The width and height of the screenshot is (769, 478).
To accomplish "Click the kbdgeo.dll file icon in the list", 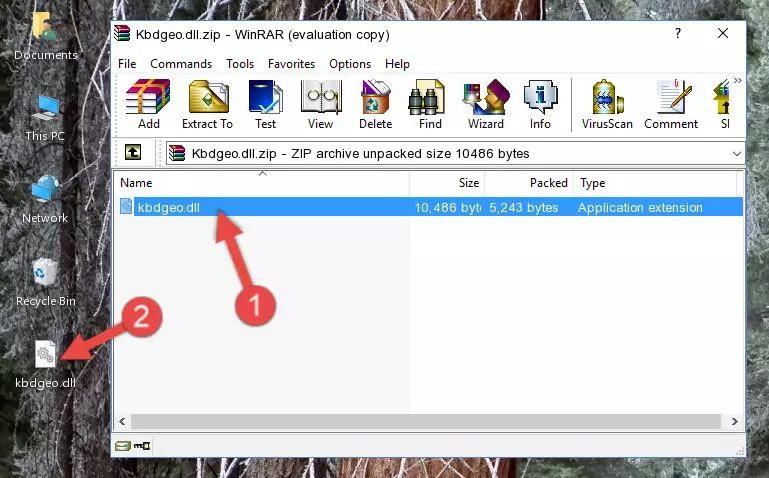I will click(x=126, y=206).
